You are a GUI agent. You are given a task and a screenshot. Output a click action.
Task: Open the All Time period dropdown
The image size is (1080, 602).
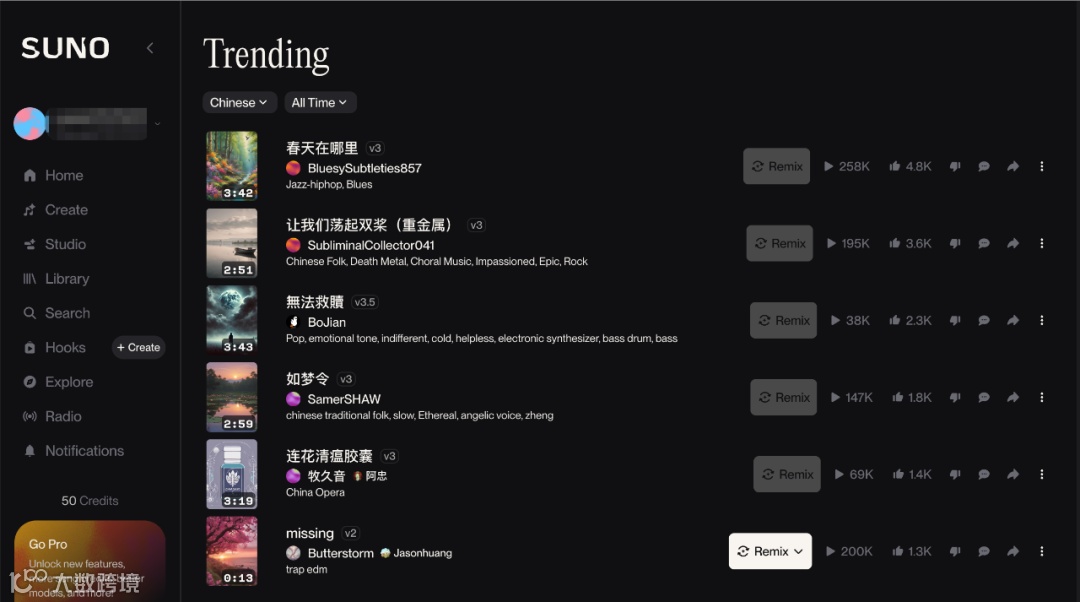tap(320, 103)
